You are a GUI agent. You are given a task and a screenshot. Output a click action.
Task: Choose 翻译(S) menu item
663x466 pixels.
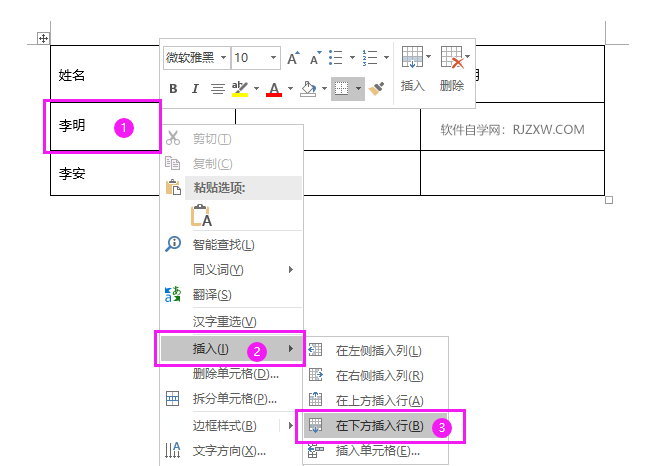(x=232, y=294)
